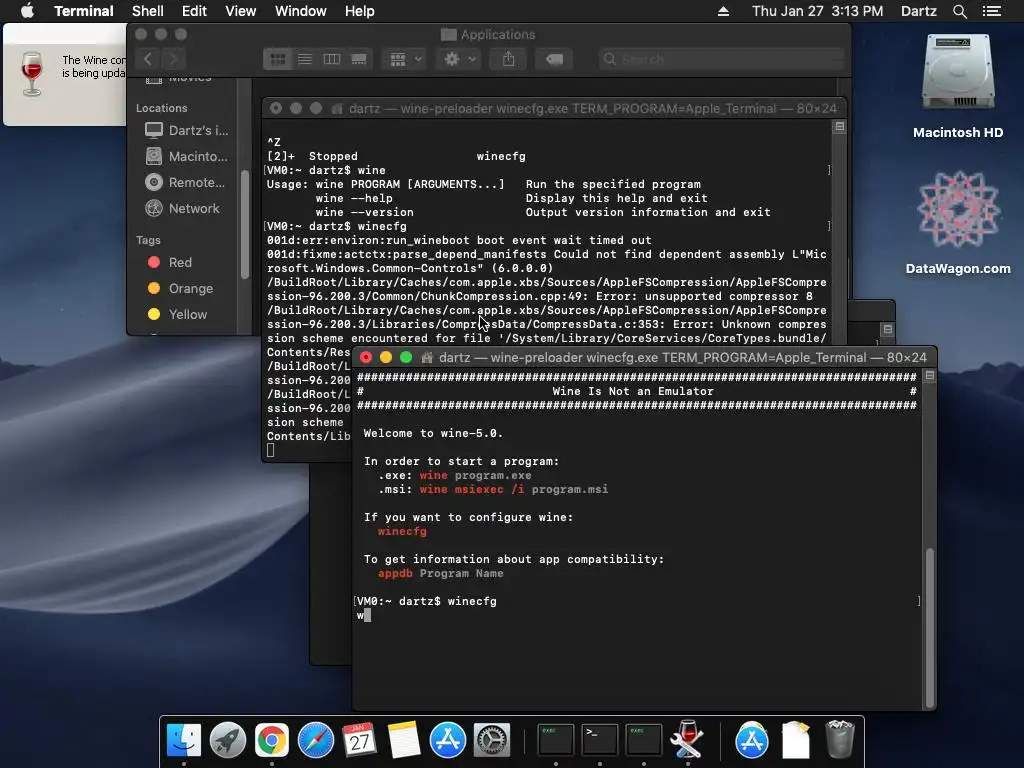Open Notes from the Dock
The width and height of the screenshot is (1024, 768).
(404, 740)
